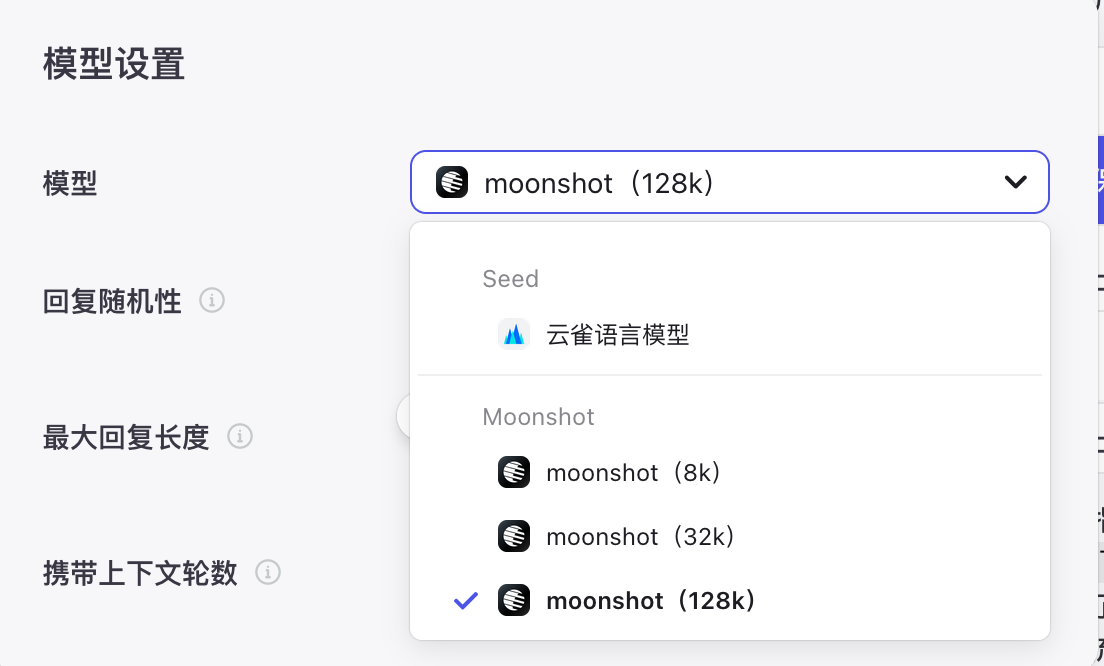Click the moonshot（128k）dropdown field

point(730,182)
